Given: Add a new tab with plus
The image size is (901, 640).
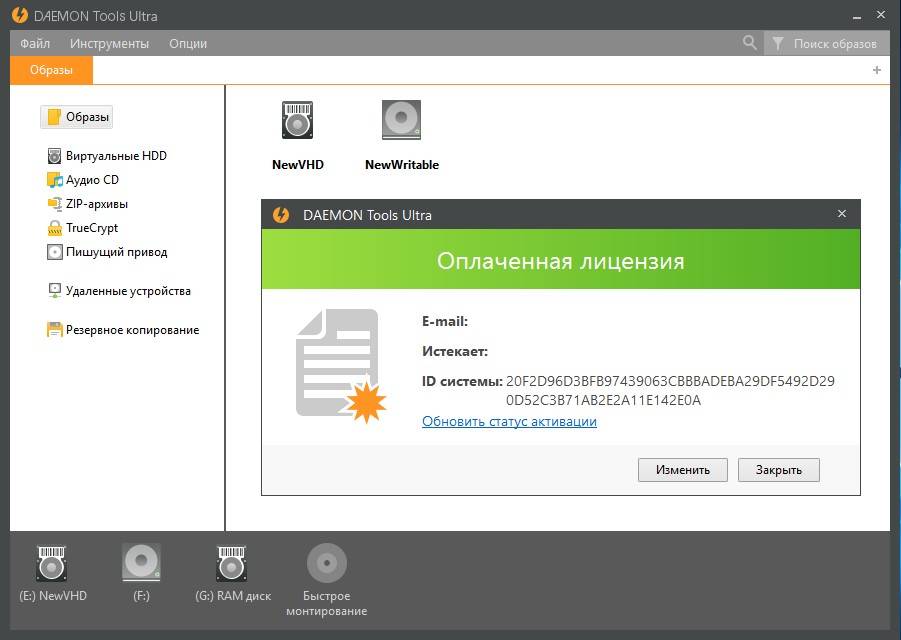Looking at the screenshot, I should click(877, 70).
